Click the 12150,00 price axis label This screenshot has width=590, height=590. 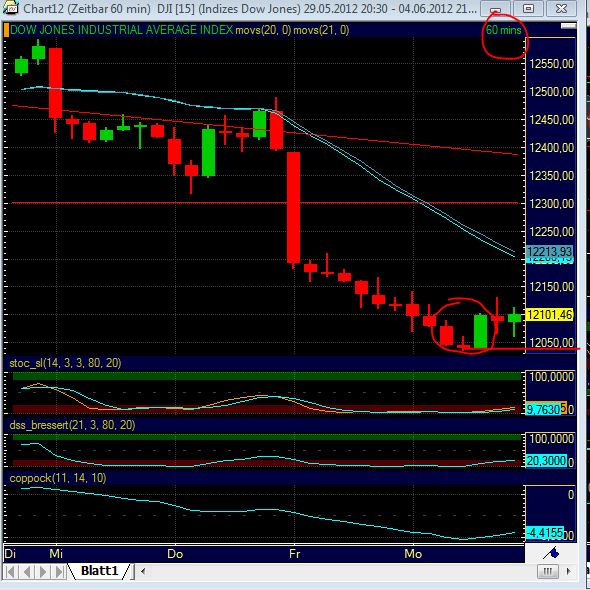coord(552,287)
